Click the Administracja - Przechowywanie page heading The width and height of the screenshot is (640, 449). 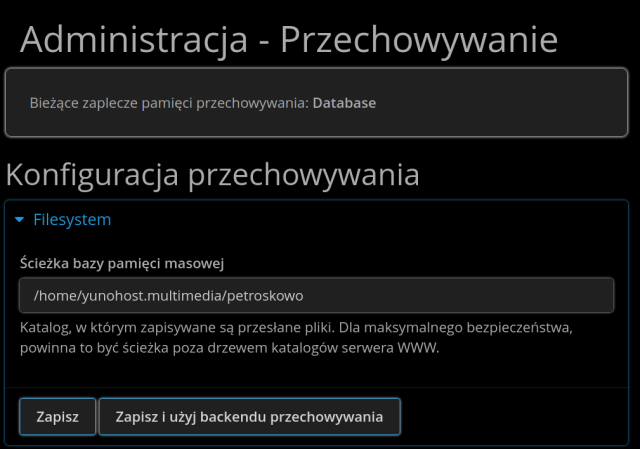point(288,40)
